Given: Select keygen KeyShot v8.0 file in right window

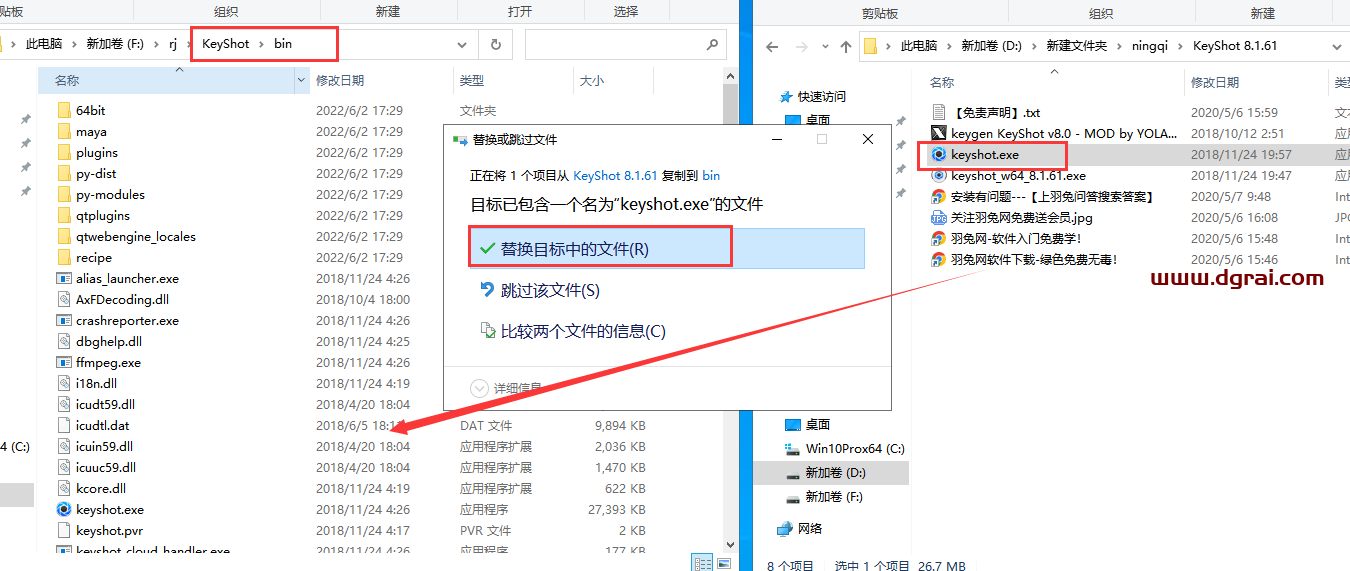Looking at the screenshot, I should point(1064,133).
